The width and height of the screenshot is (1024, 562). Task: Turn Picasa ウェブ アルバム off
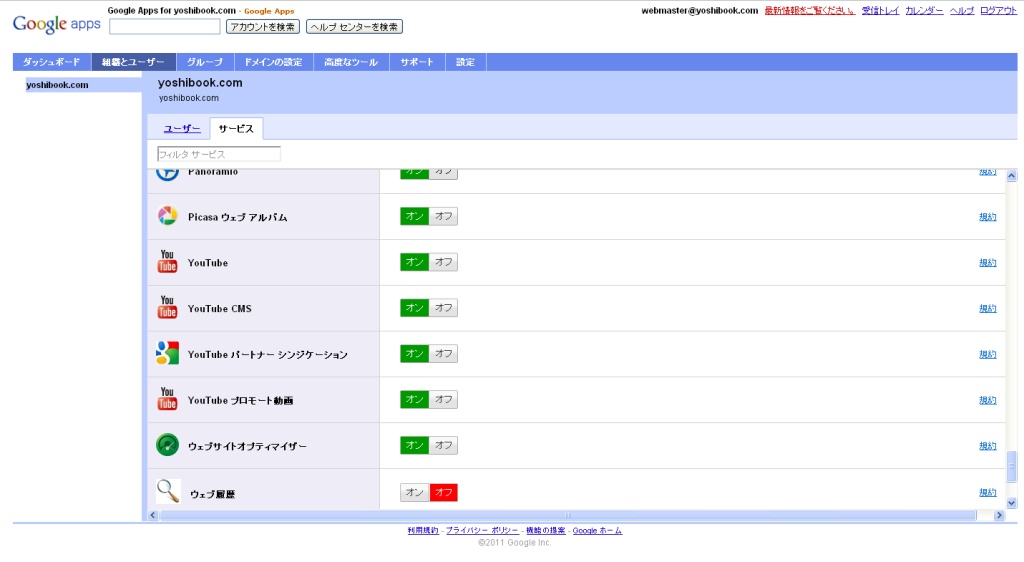443,216
